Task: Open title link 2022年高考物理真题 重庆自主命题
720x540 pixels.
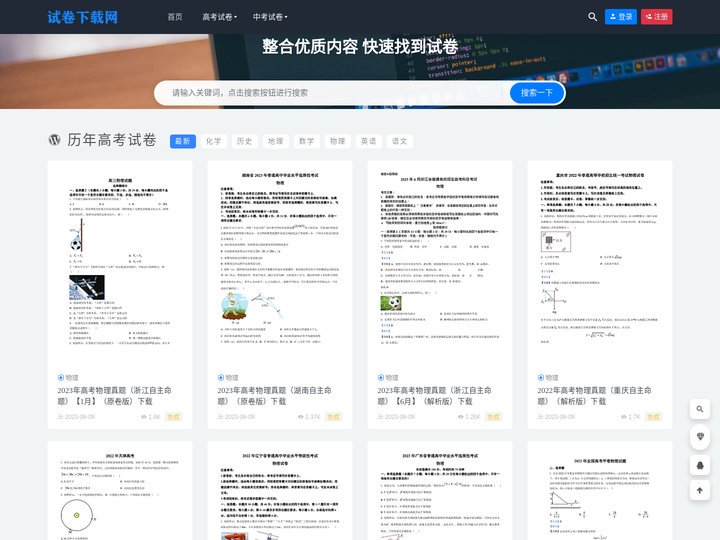Action: click(x=594, y=396)
